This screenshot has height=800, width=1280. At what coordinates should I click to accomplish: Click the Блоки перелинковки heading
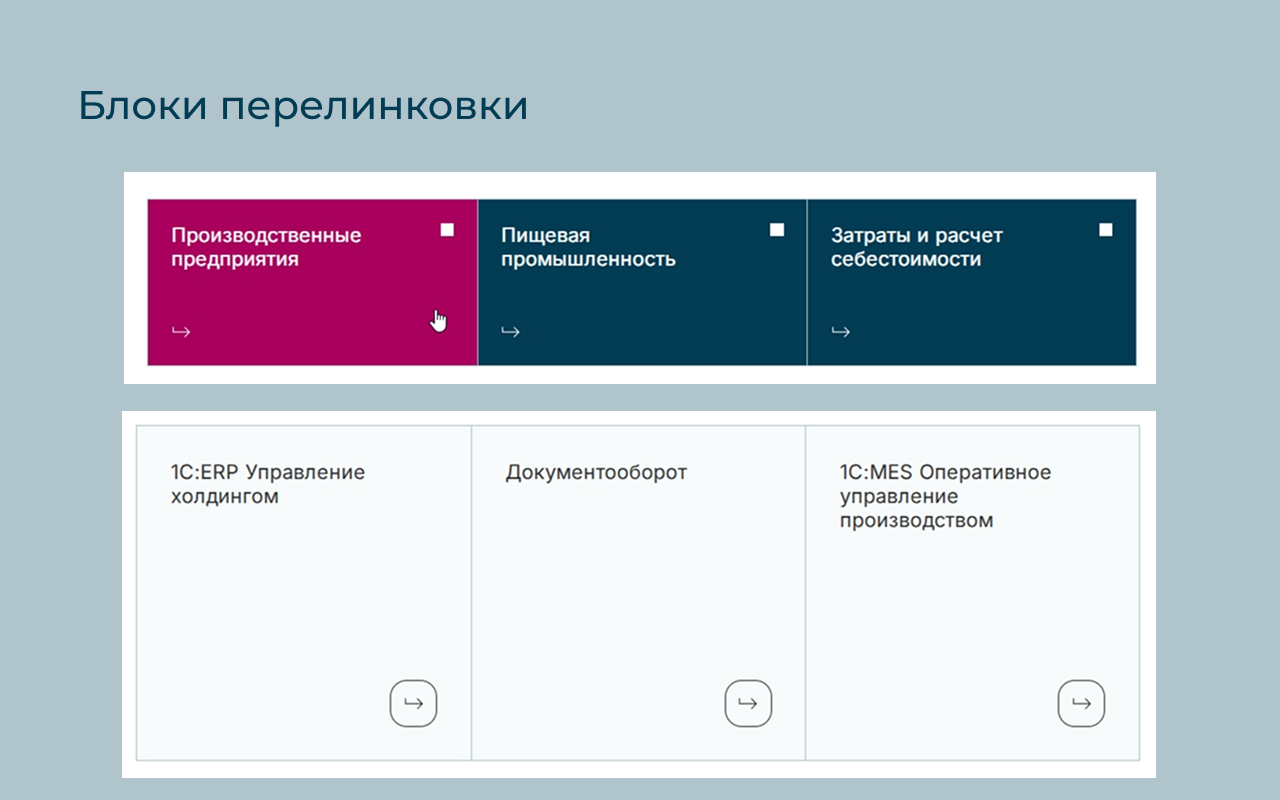coord(303,106)
